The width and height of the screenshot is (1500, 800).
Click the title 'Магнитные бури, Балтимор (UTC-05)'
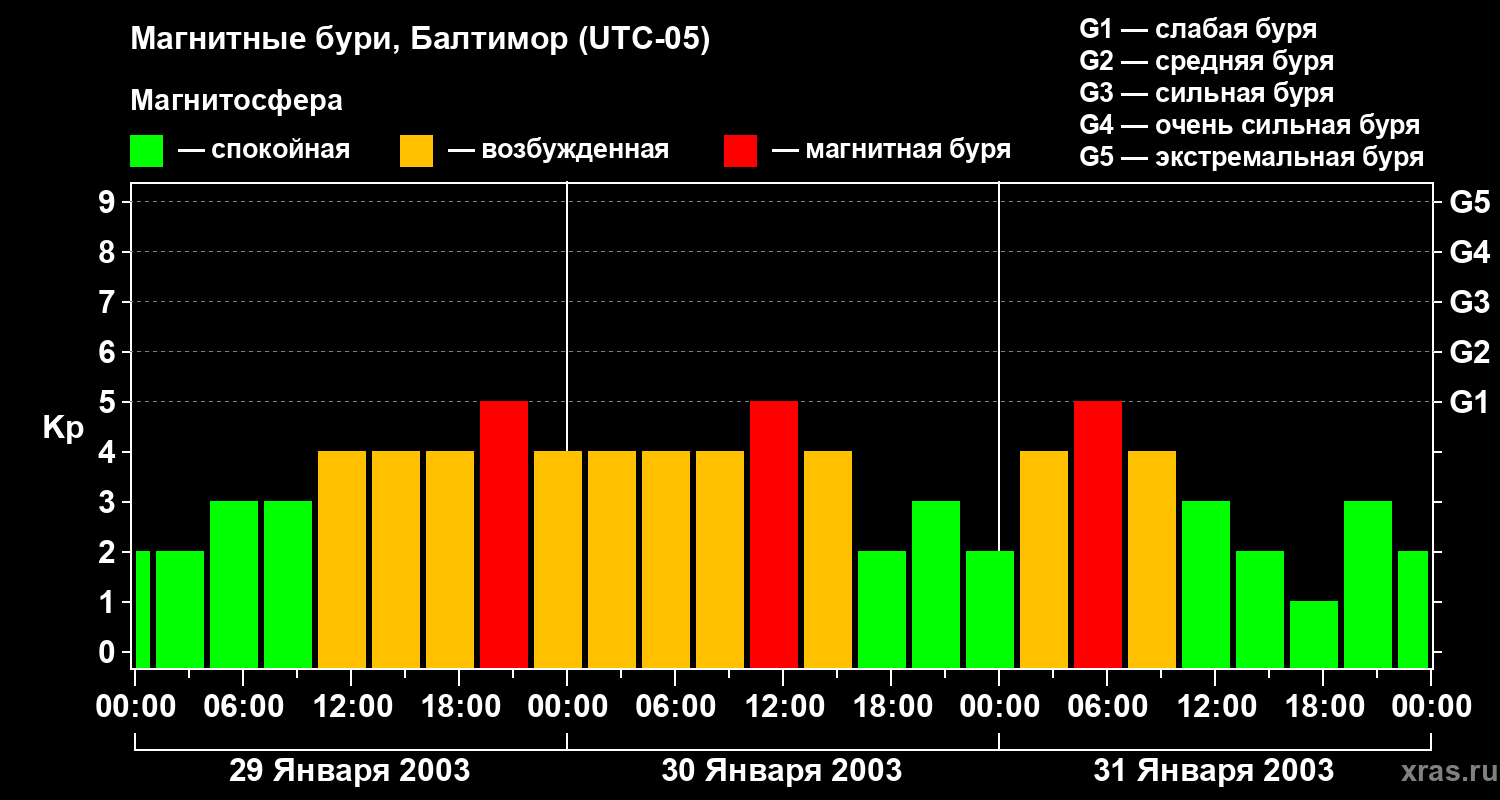420,40
